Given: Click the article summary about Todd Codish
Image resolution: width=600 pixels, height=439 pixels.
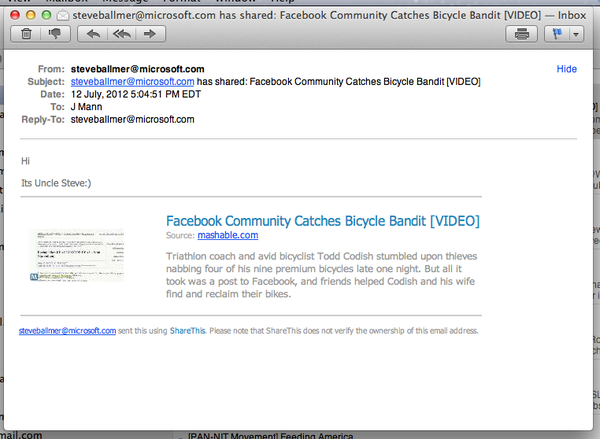Looking at the screenshot, I should 321,275.
